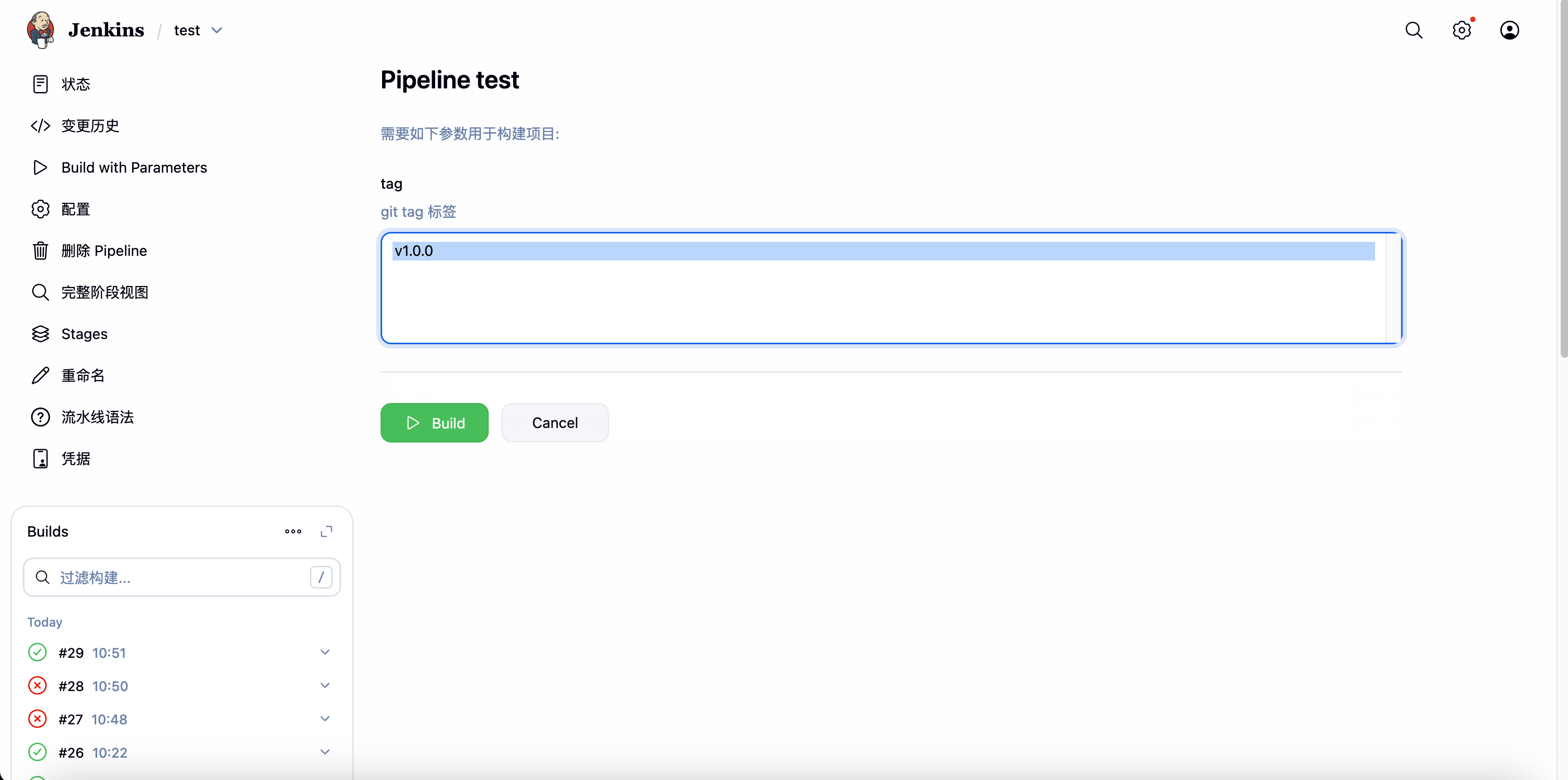Click the Jenkins logo icon
The height and width of the screenshot is (780, 1568).
pyautogui.click(x=41, y=30)
